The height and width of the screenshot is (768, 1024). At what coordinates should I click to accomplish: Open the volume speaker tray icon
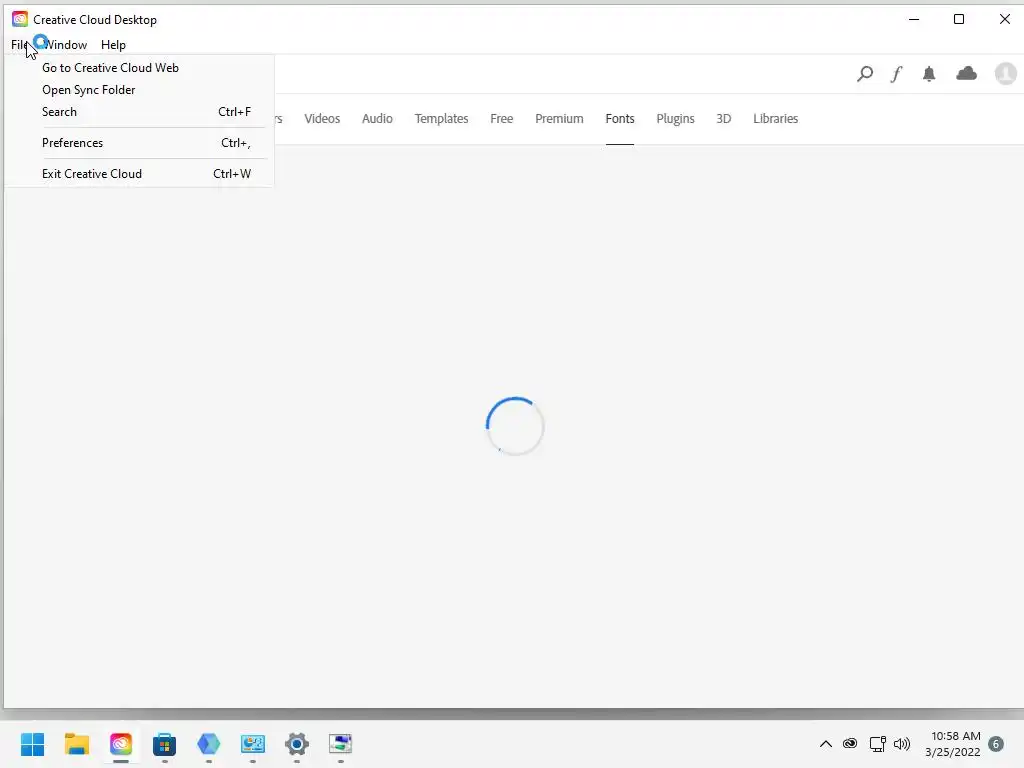click(x=902, y=744)
